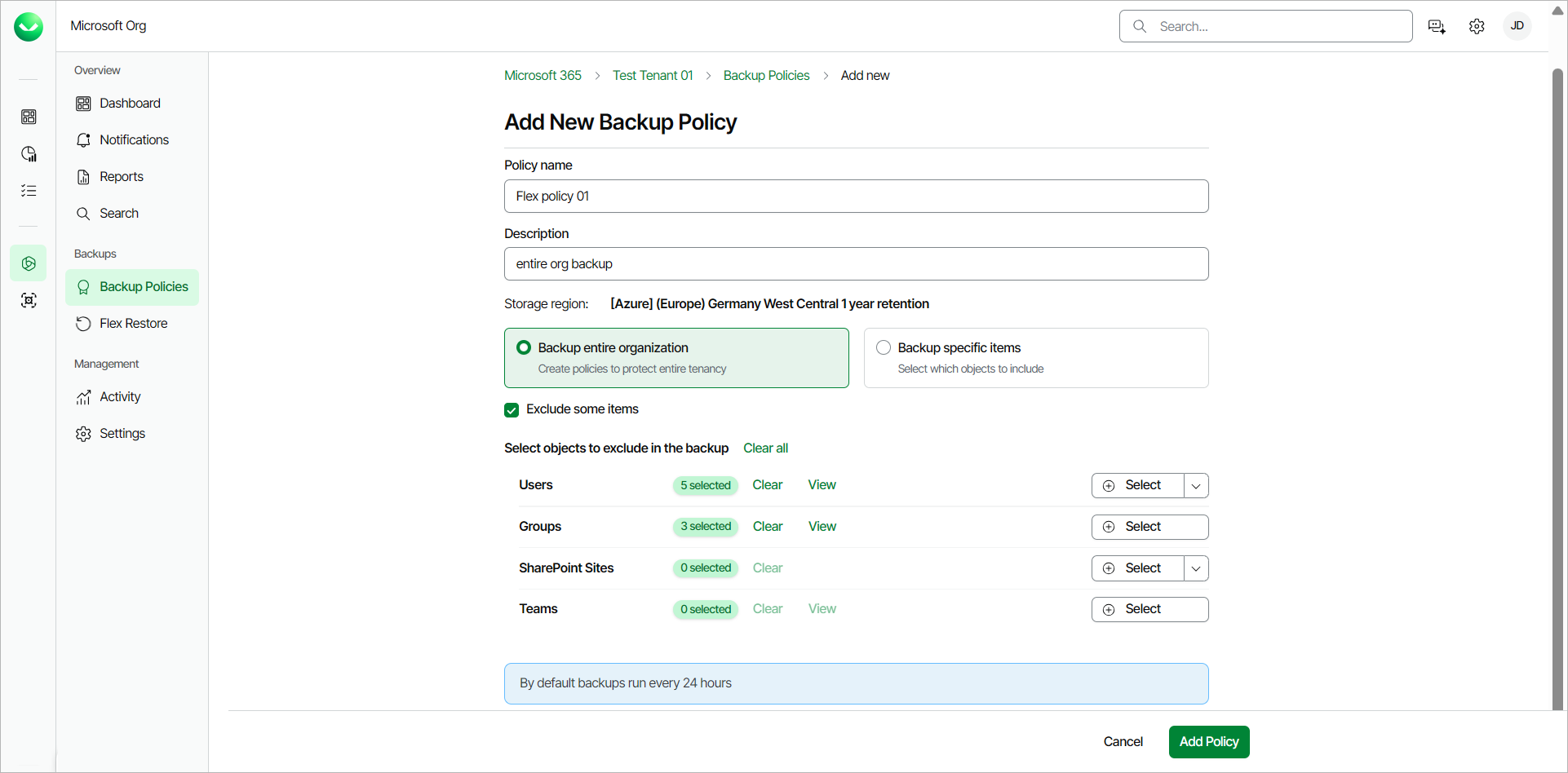Click Select button for Groups
1568x773 pixels.
1150,527
